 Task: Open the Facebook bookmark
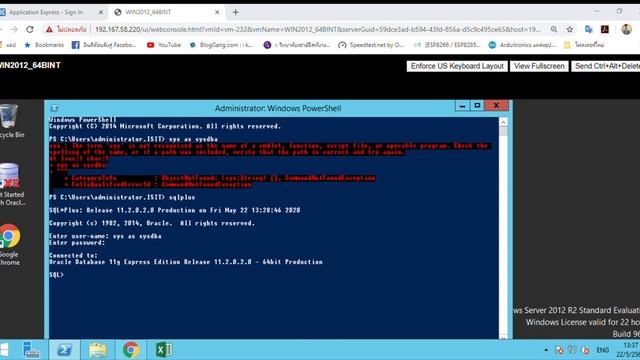104,45
